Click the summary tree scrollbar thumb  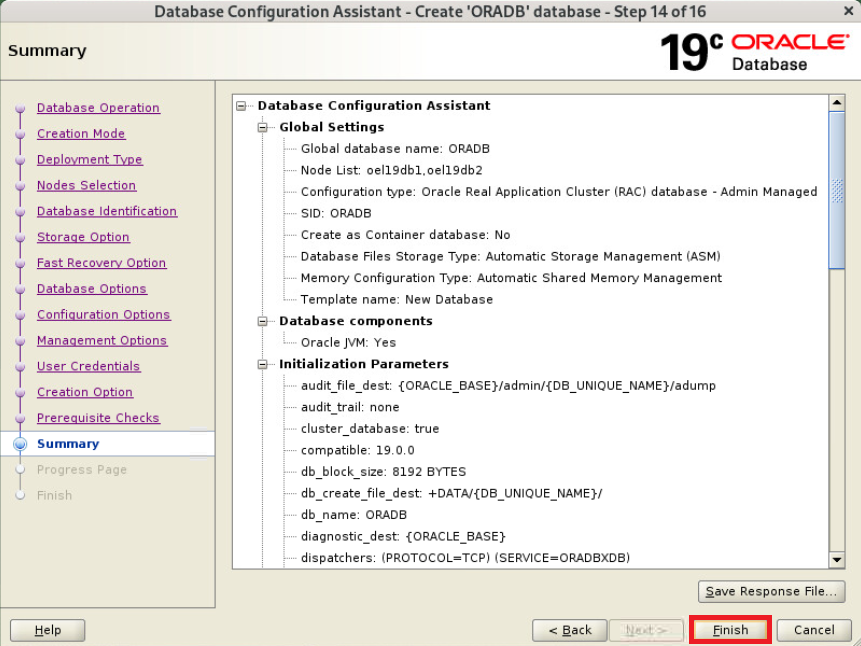(837, 190)
